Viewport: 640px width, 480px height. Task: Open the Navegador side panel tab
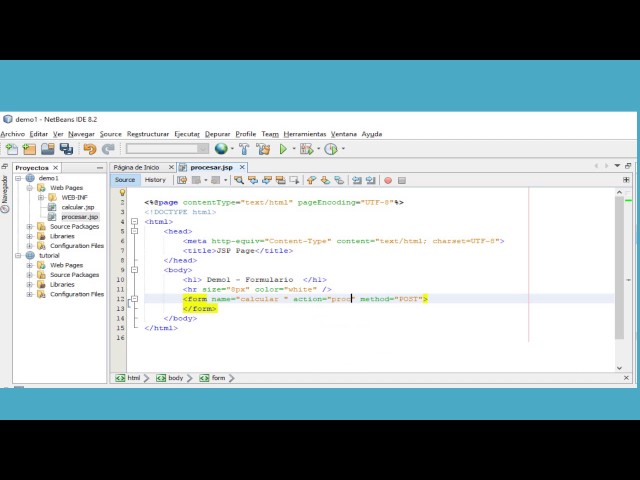(x=5, y=194)
